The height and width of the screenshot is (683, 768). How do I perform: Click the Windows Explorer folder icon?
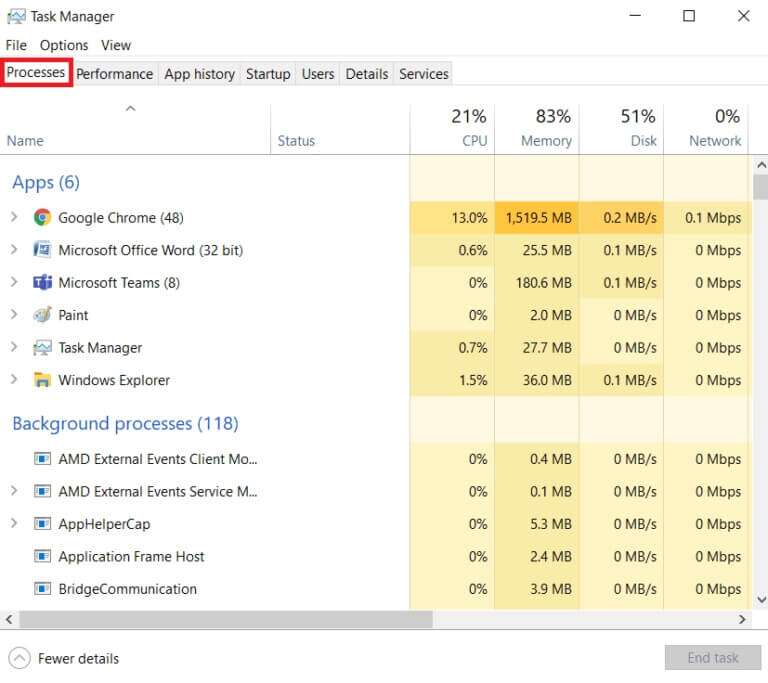click(x=42, y=380)
